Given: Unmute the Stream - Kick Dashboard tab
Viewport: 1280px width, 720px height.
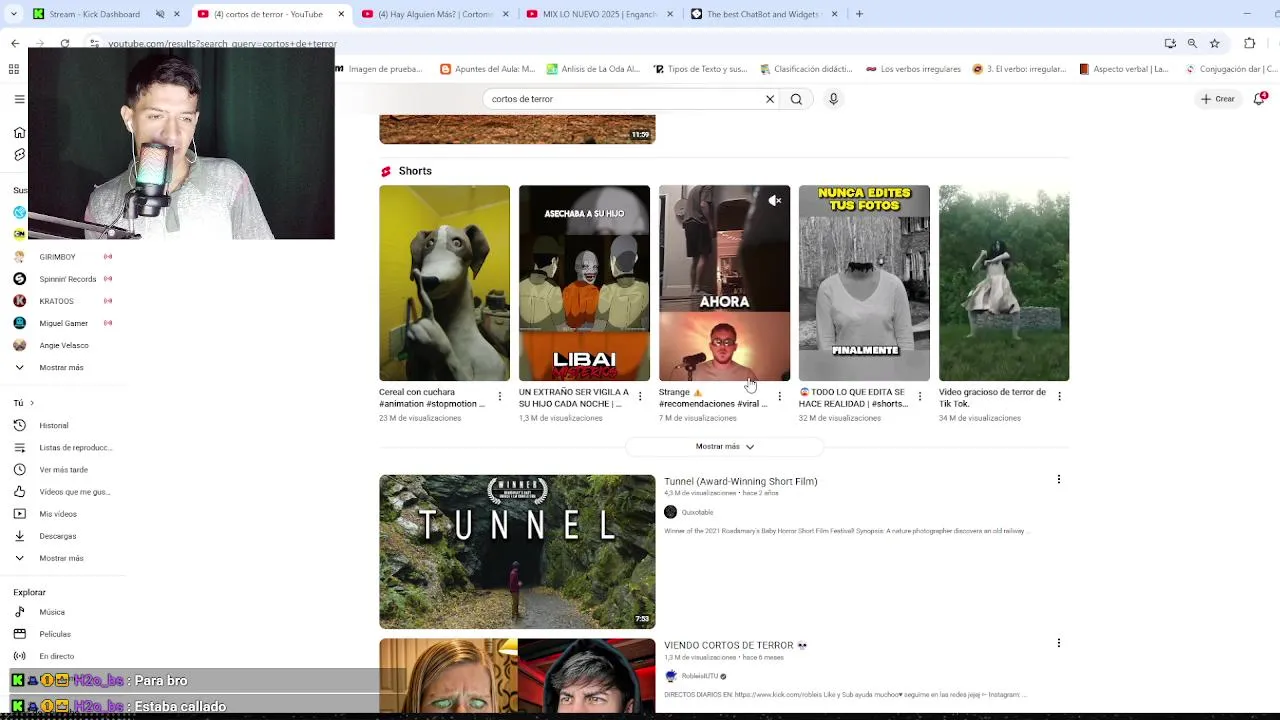Looking at the screenshot, I should coord(159,14).
